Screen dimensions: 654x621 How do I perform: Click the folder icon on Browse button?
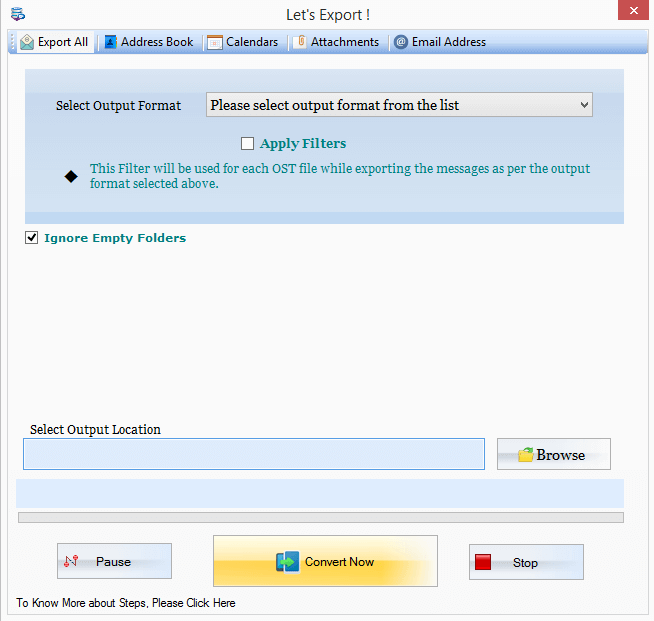pyautogui.click(x=526, y=455)
